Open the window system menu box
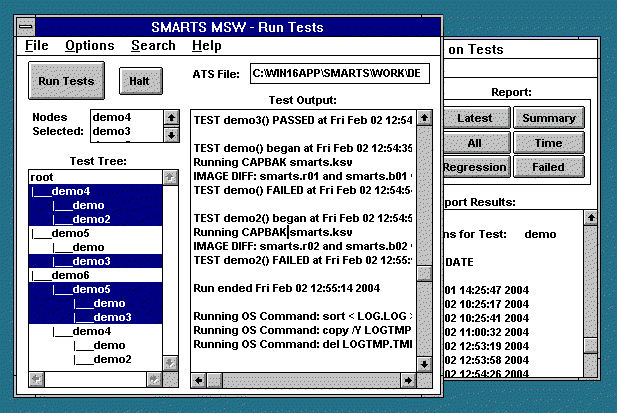Screen dimensions: 617x413 point(28,27)
